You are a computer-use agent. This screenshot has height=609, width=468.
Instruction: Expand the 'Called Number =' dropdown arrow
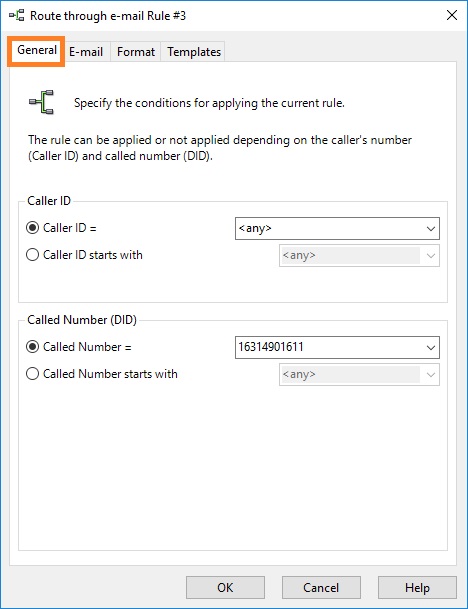point(430,347)
